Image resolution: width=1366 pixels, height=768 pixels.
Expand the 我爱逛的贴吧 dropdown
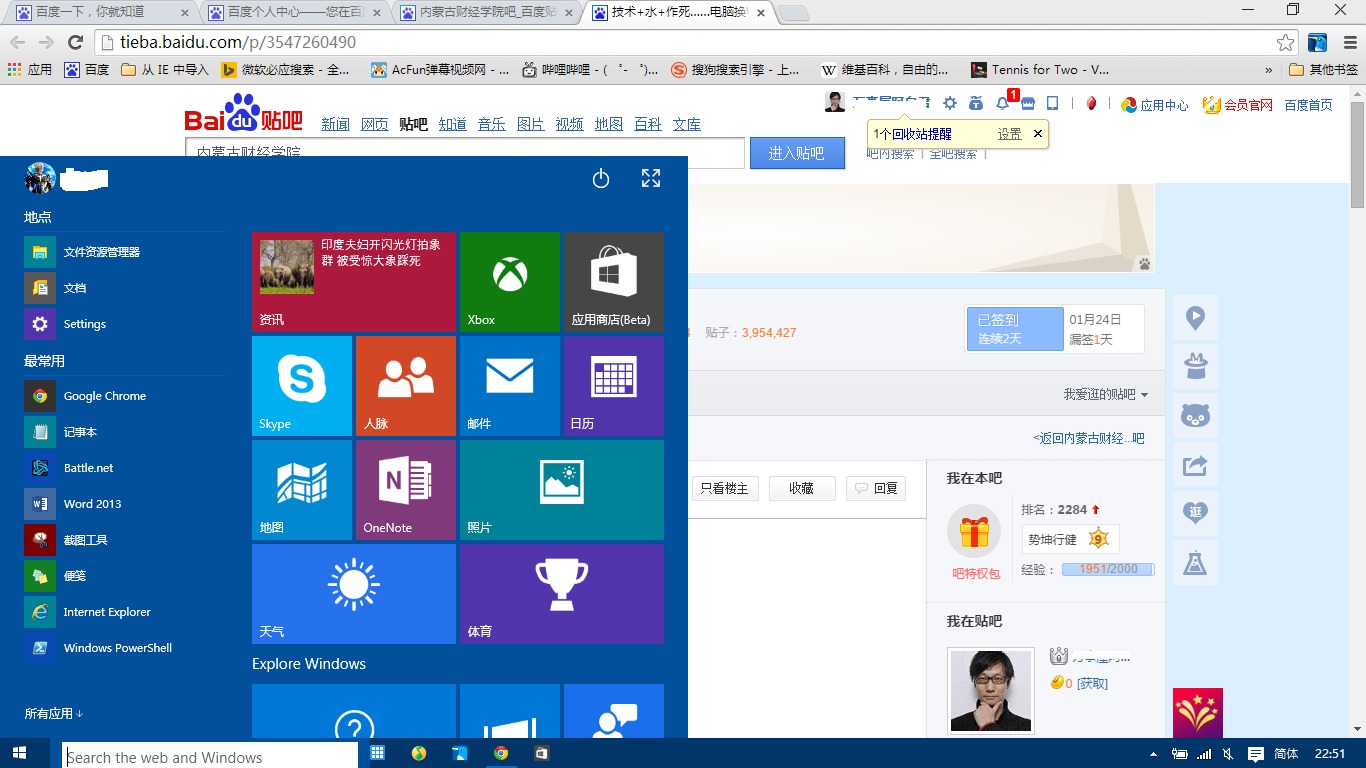tap(1106, 395)
